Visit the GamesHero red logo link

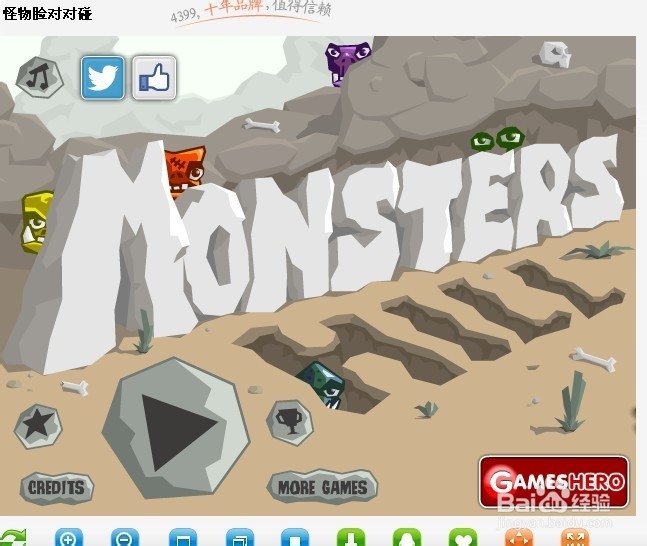[x=554, y=481]
